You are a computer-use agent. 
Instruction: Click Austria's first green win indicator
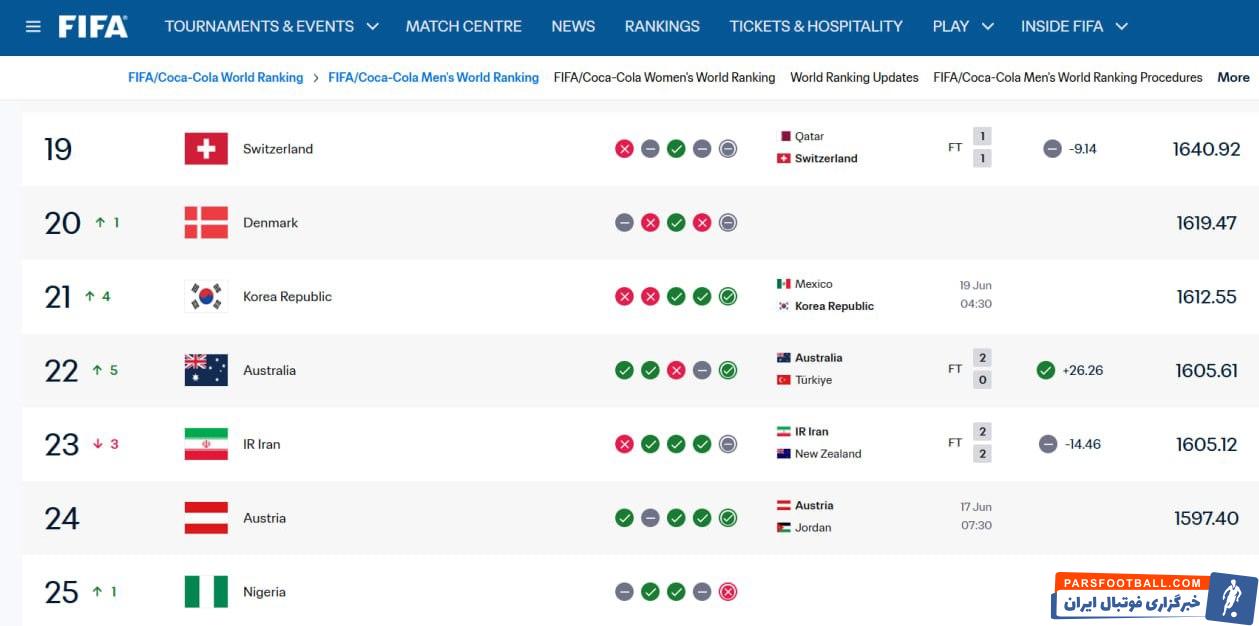624,518
